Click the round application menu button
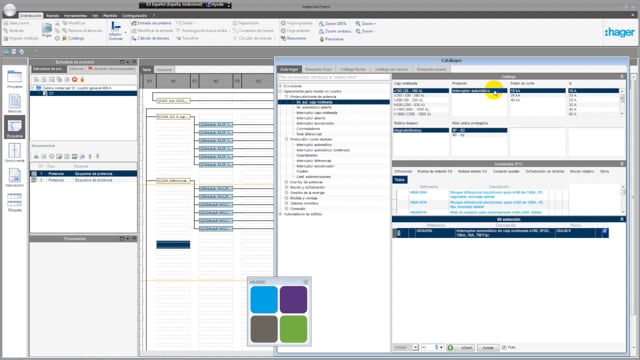Screen dimensions: 640x360 click(x=9, y=9)
